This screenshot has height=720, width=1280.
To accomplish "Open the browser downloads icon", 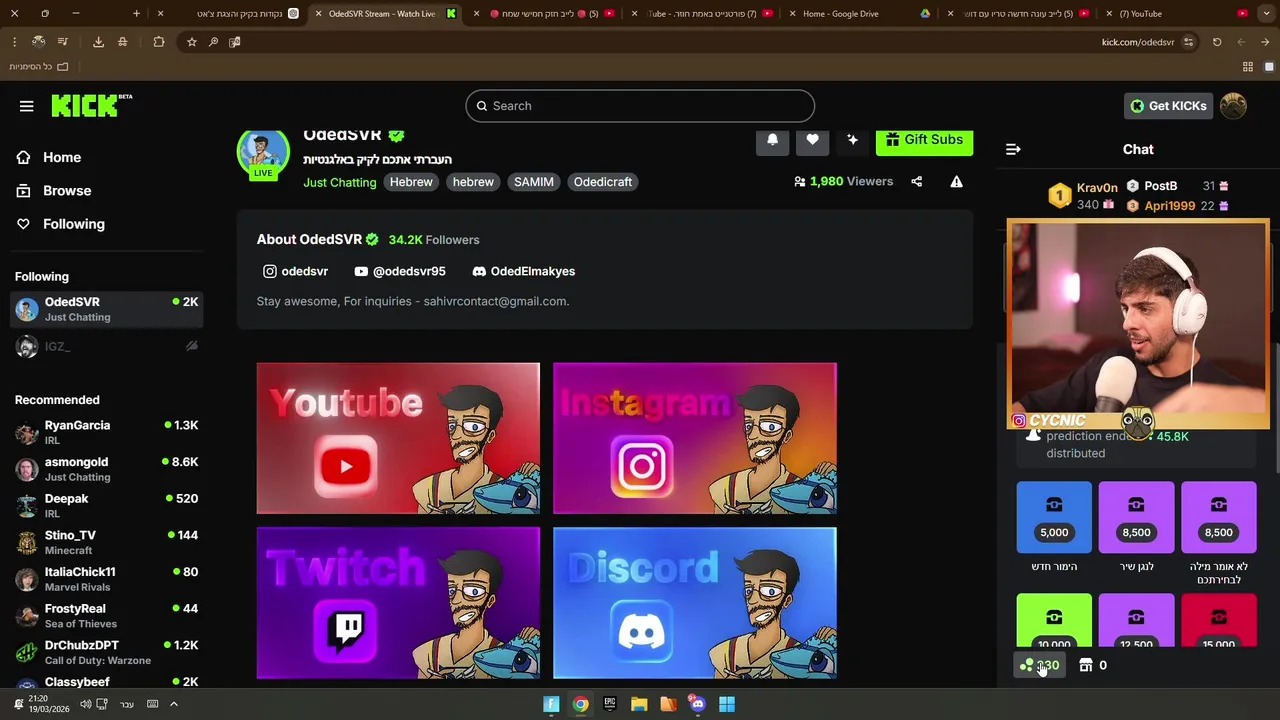I will point(98,42).
